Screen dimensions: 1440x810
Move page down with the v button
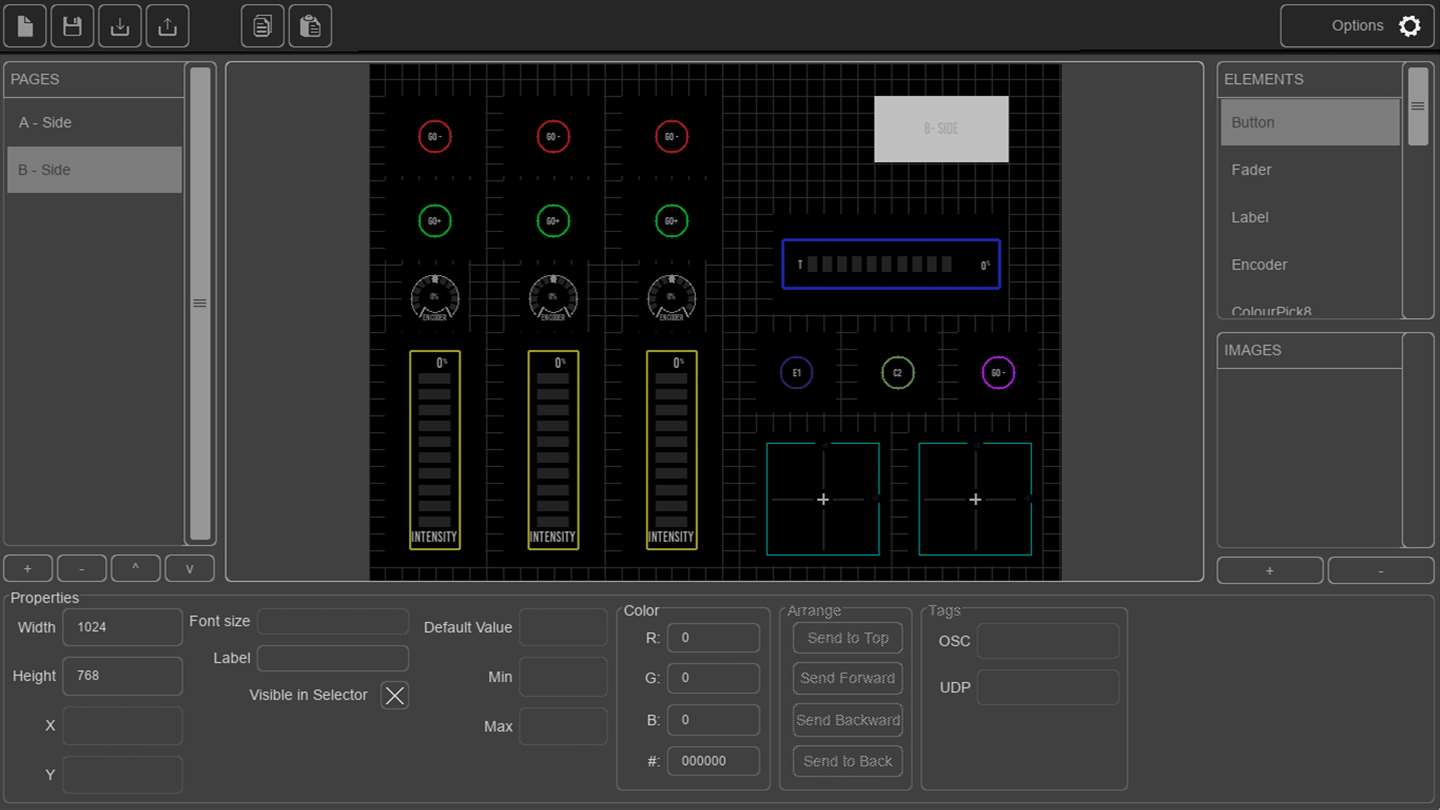point(190,569)
